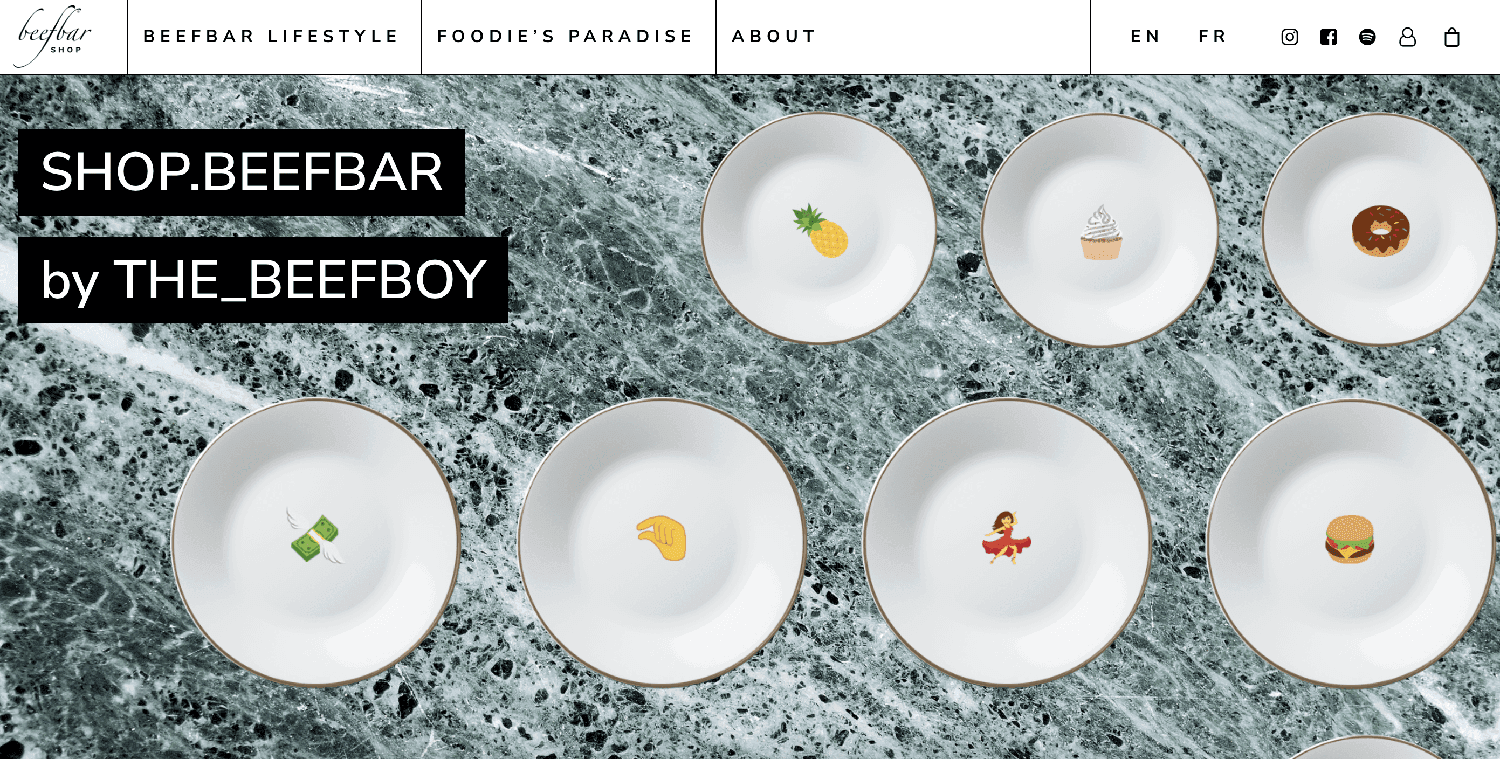The image size is (1500, 759).
Task: Select the flying money emoji plate
Action: click(316, 543)
